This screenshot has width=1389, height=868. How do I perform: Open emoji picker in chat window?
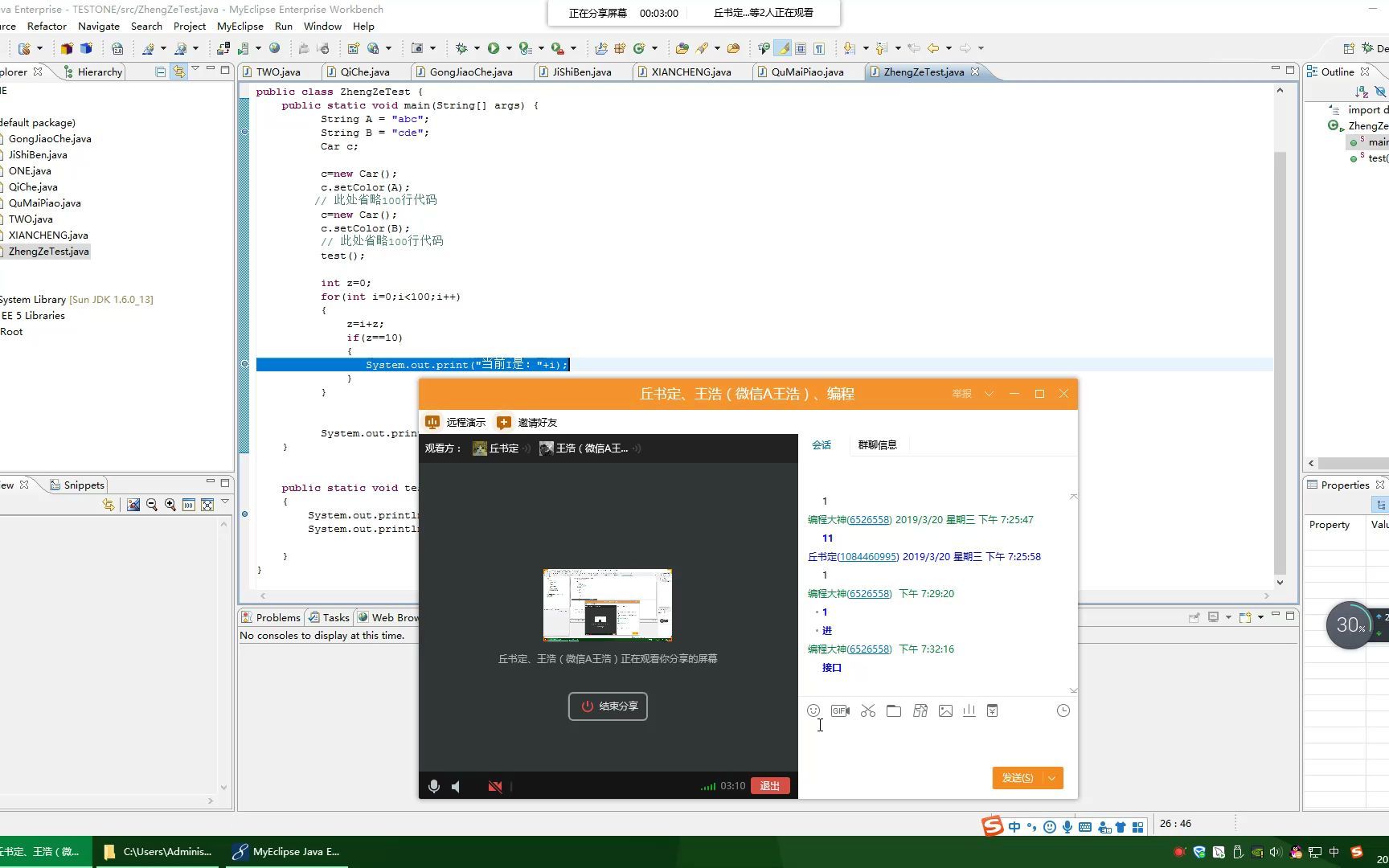[813, 710]
